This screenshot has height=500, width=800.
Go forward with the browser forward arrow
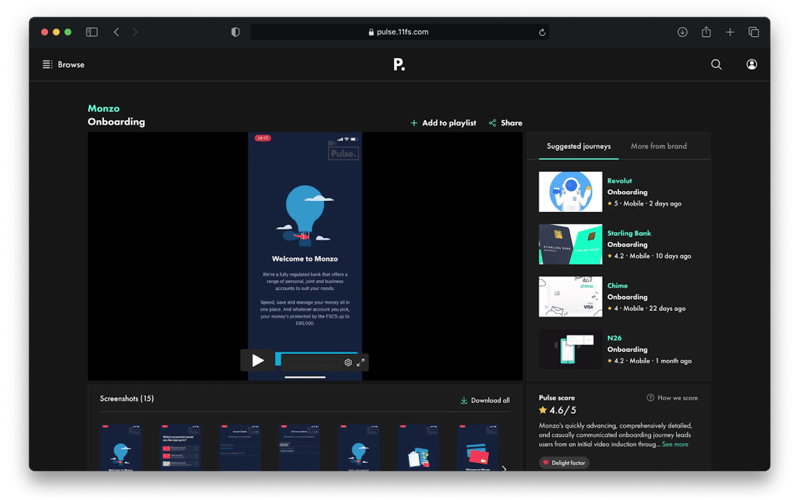(135, 32)
